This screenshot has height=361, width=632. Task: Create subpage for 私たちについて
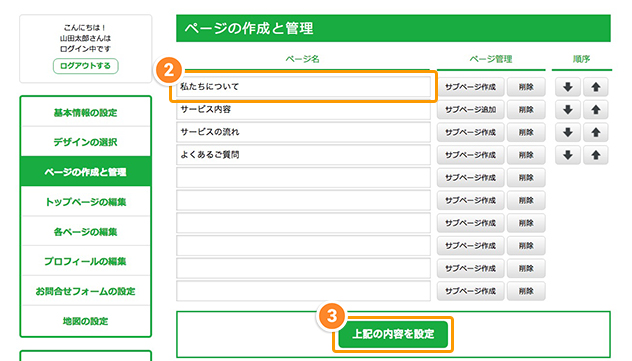click(470, 87)
